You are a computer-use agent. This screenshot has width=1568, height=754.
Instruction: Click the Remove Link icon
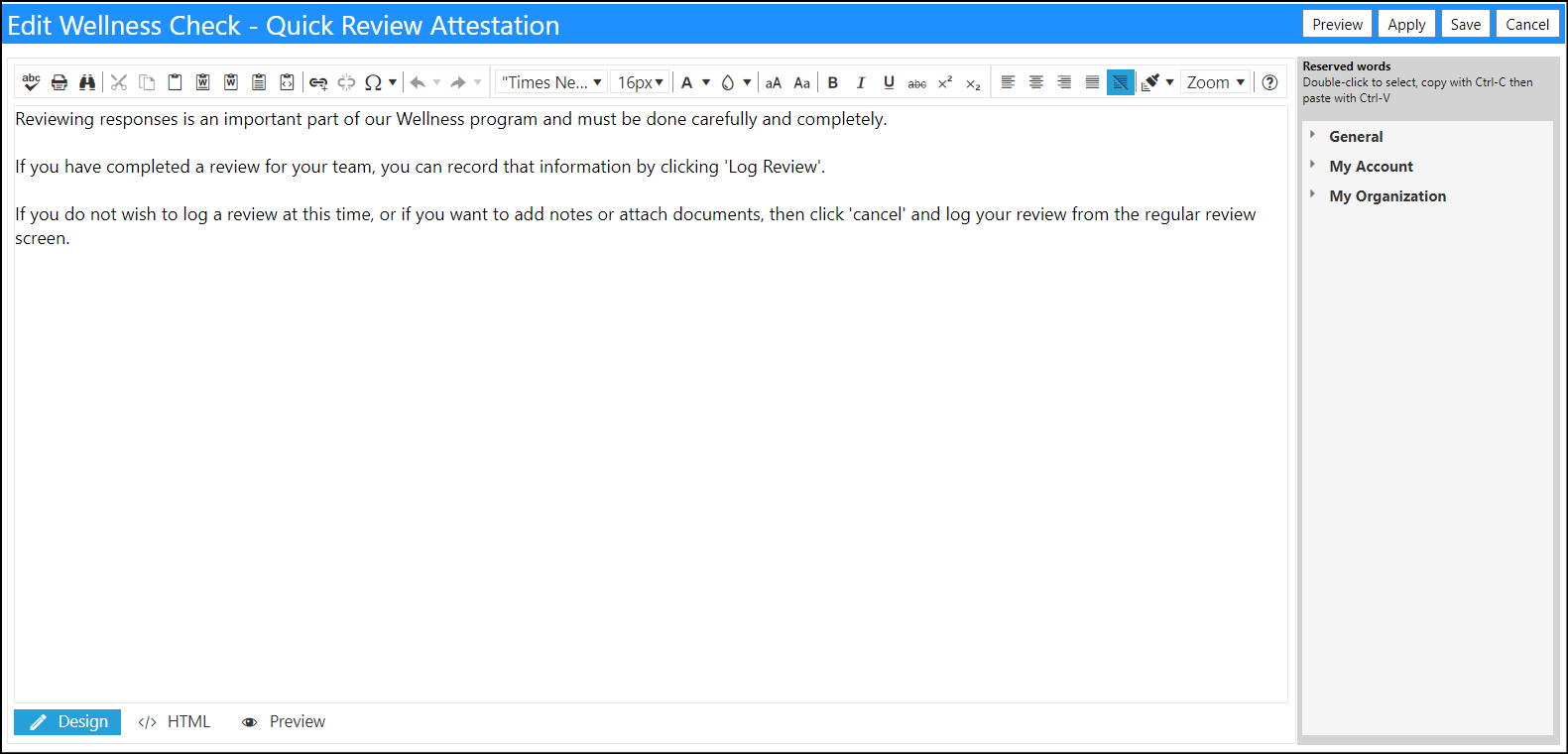pos(346,82)
